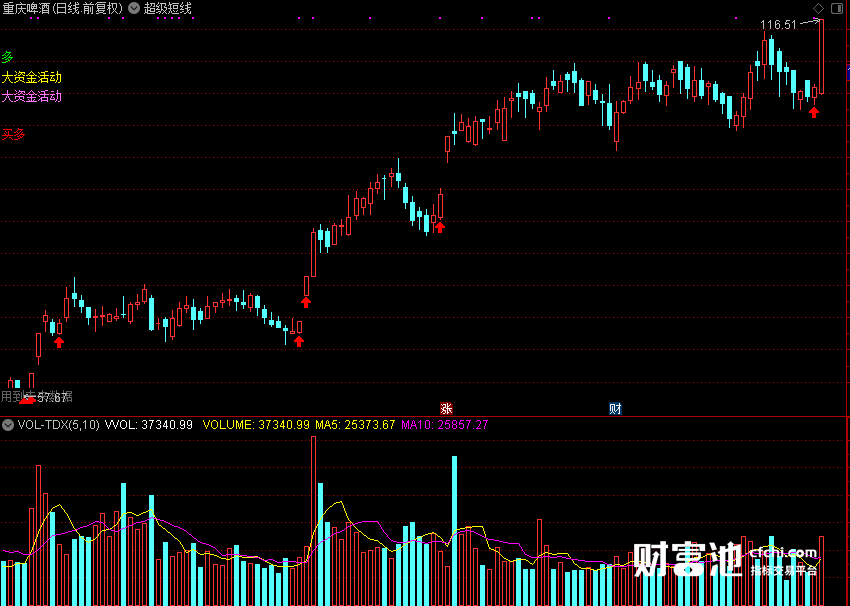Click the yellow 大资金活动 label

31,77
